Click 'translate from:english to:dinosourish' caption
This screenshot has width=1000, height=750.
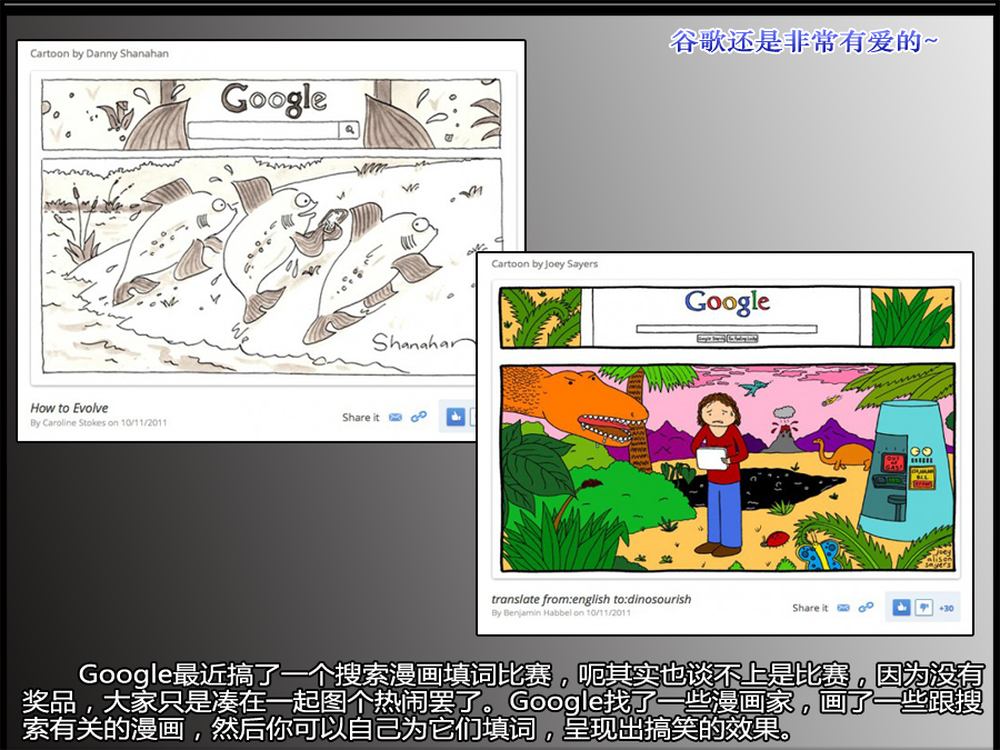(591, 599)
